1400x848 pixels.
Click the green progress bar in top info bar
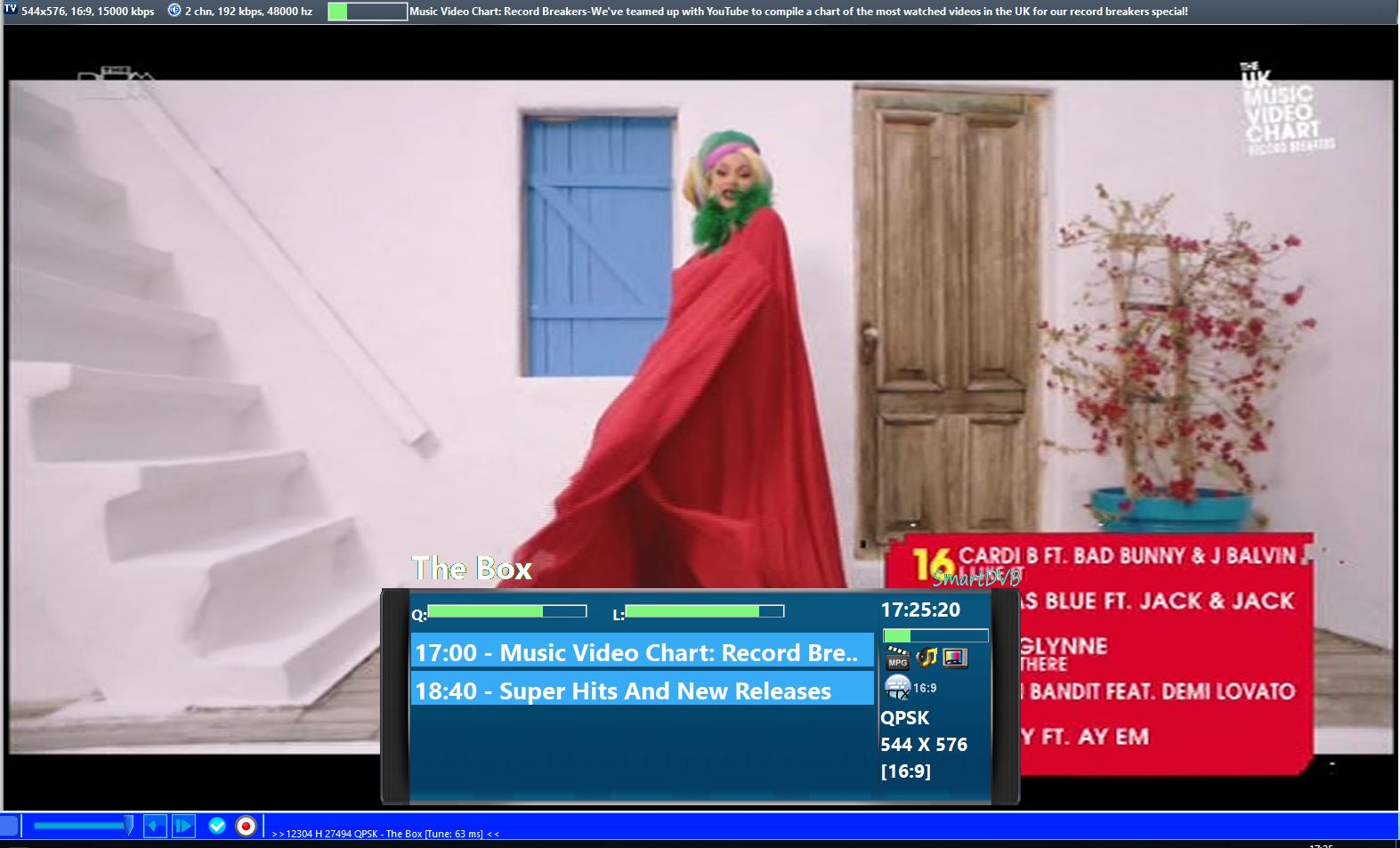[368, 12]
